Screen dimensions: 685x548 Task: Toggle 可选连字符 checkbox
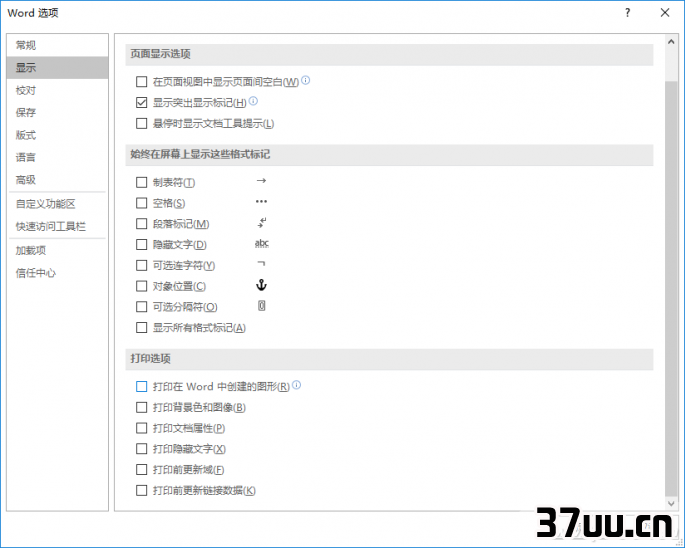(142, 265)
